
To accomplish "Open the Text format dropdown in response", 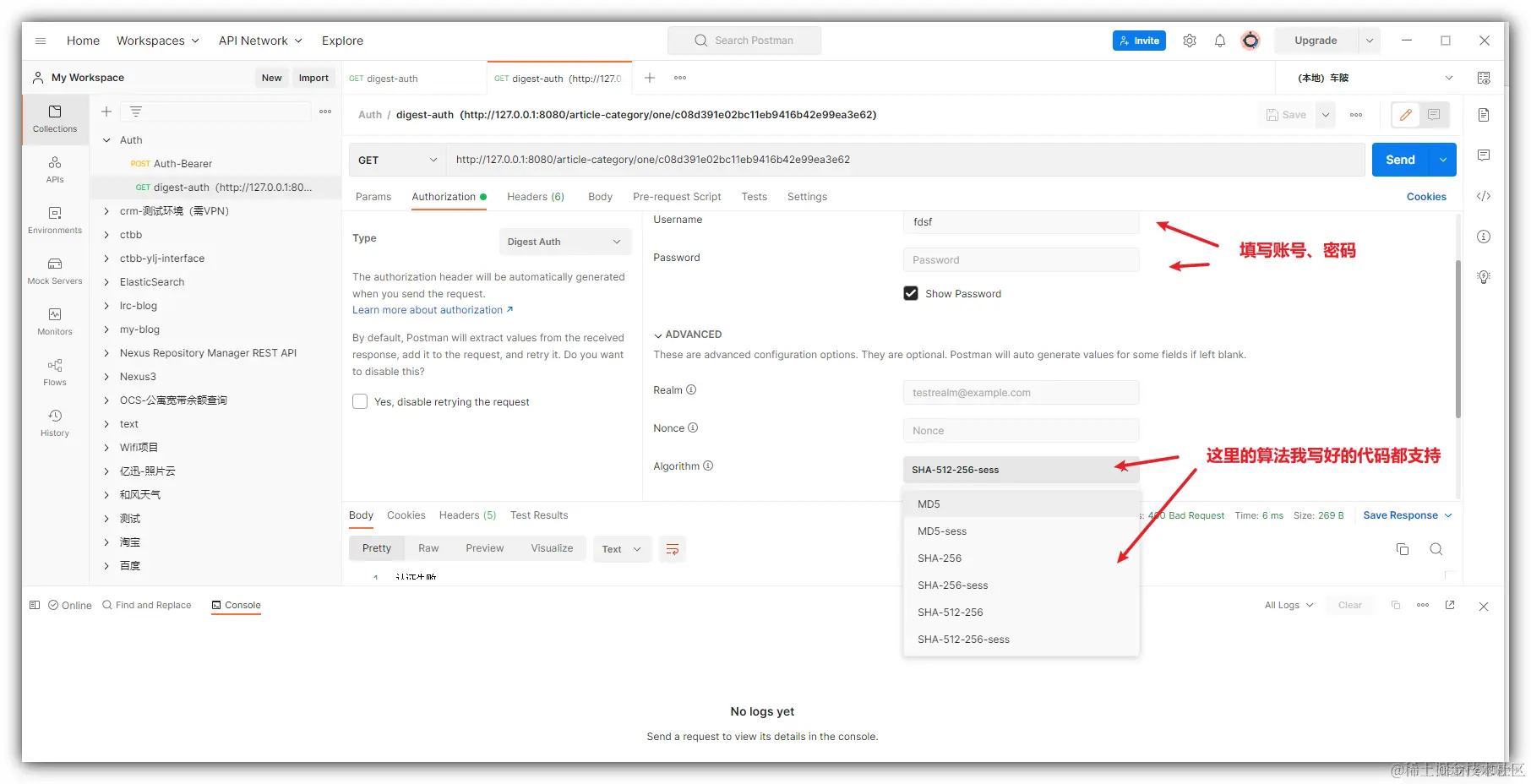I will tap(622, 549).
